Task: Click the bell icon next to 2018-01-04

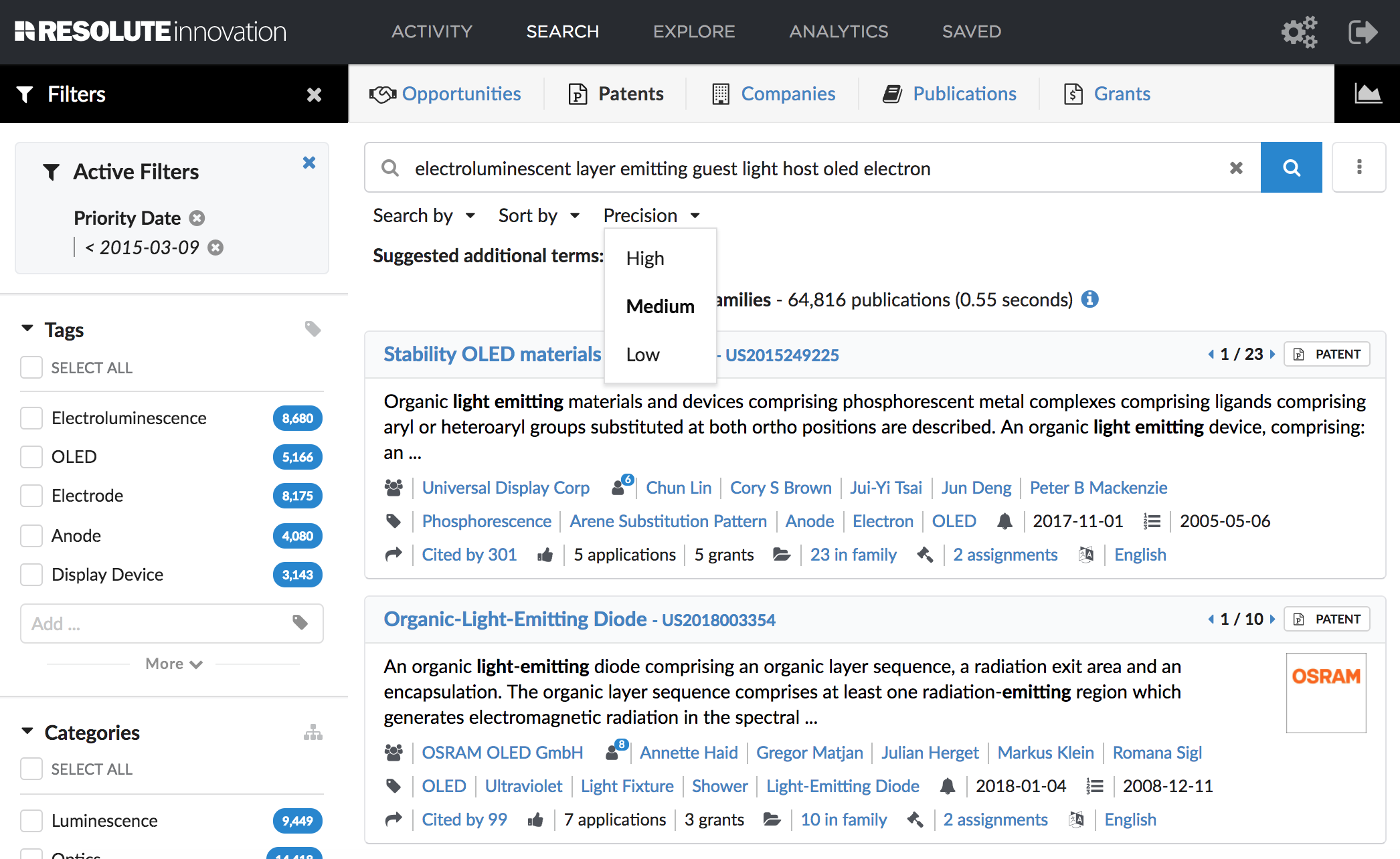Action: 948,786
